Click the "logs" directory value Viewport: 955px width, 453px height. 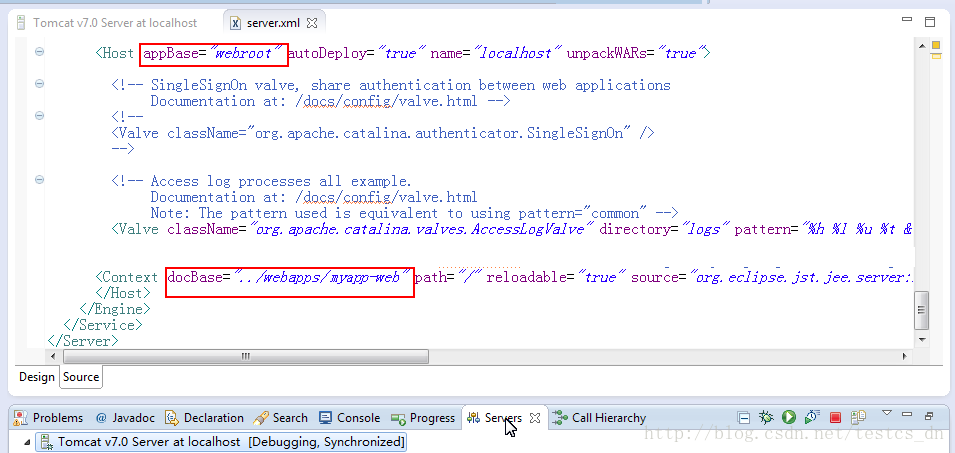pos(705,230)
